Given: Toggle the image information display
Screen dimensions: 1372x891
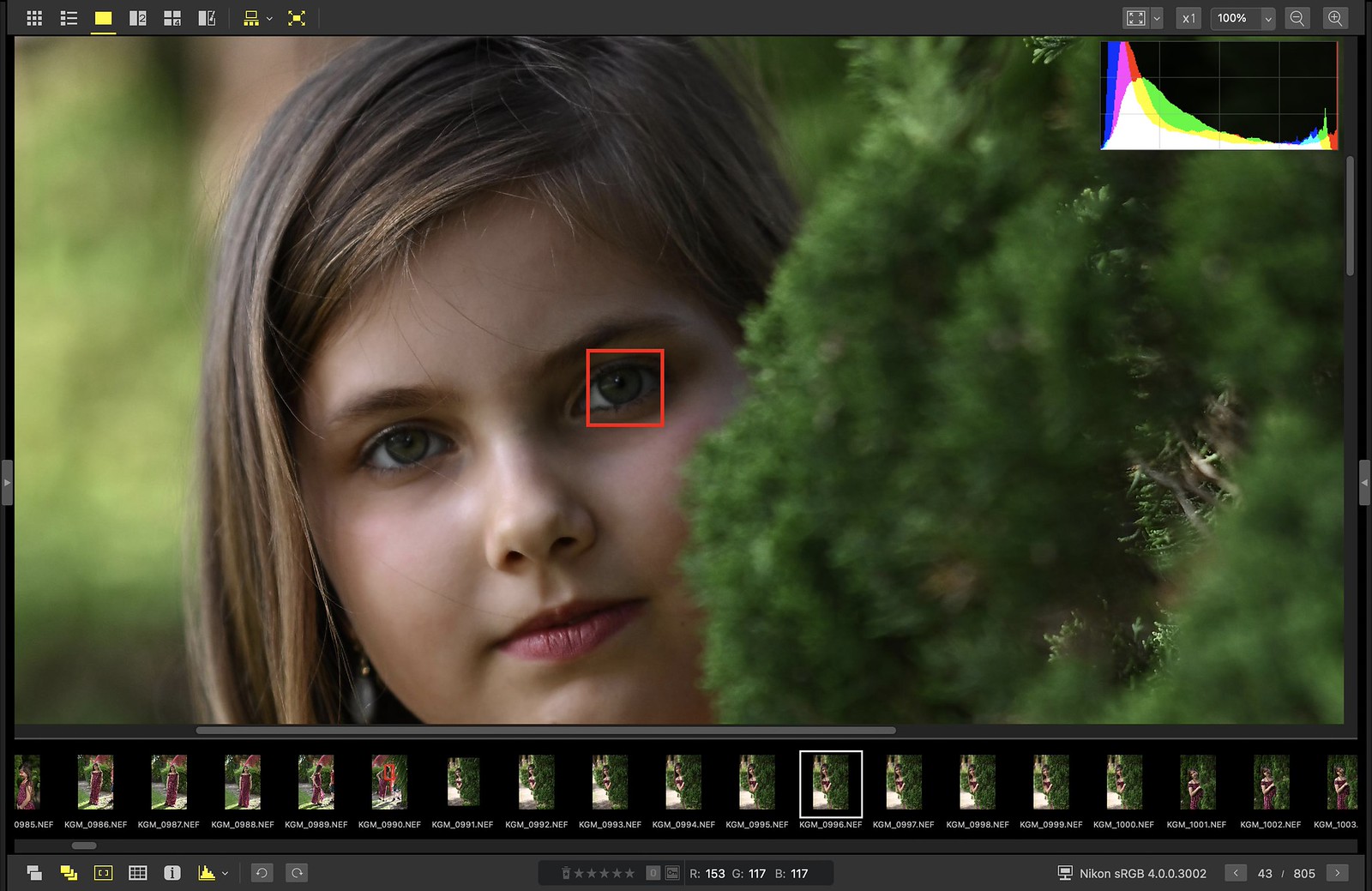Looking at the screenshot, I should pyautogui.click(x=172, y=873).
